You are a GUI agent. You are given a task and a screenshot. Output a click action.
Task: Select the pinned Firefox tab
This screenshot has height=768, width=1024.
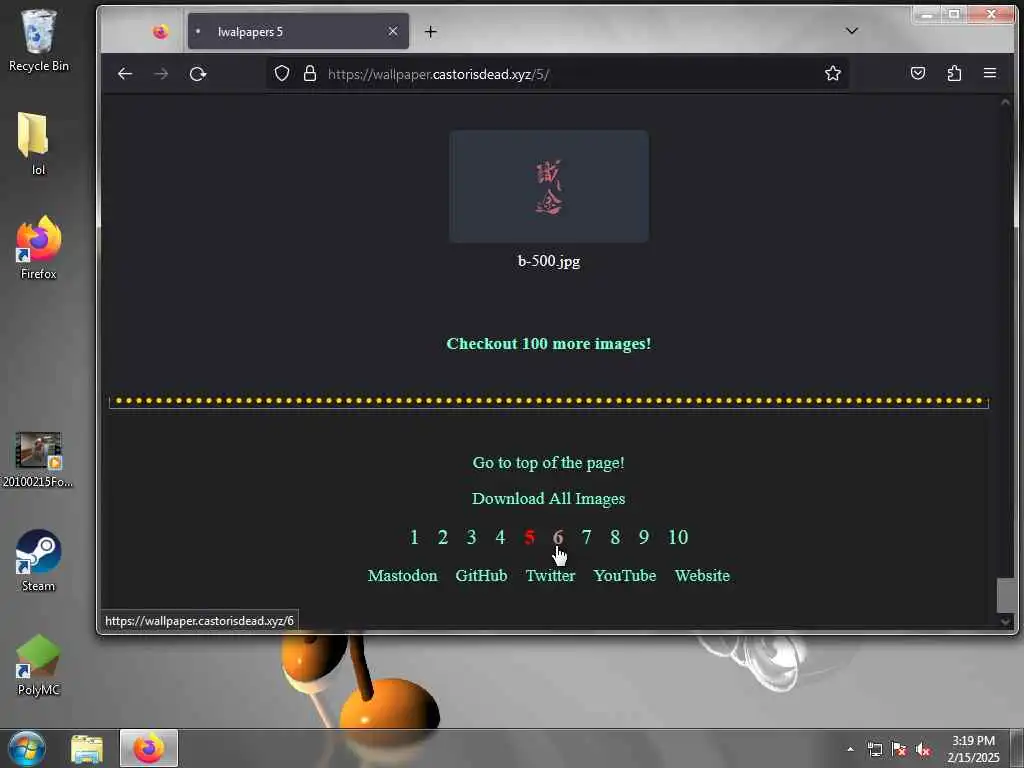160,31
